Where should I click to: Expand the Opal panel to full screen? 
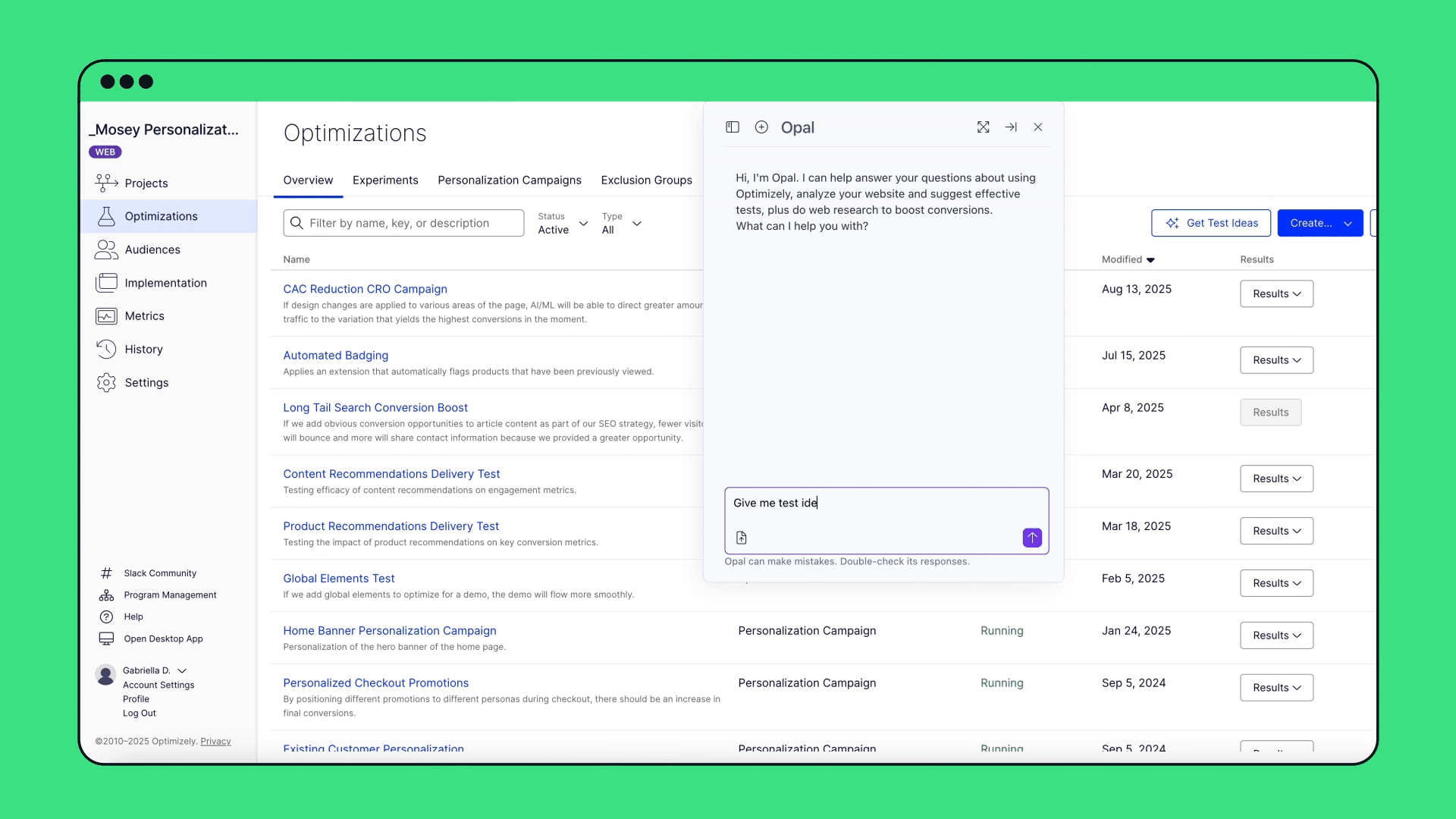point(983,127)
